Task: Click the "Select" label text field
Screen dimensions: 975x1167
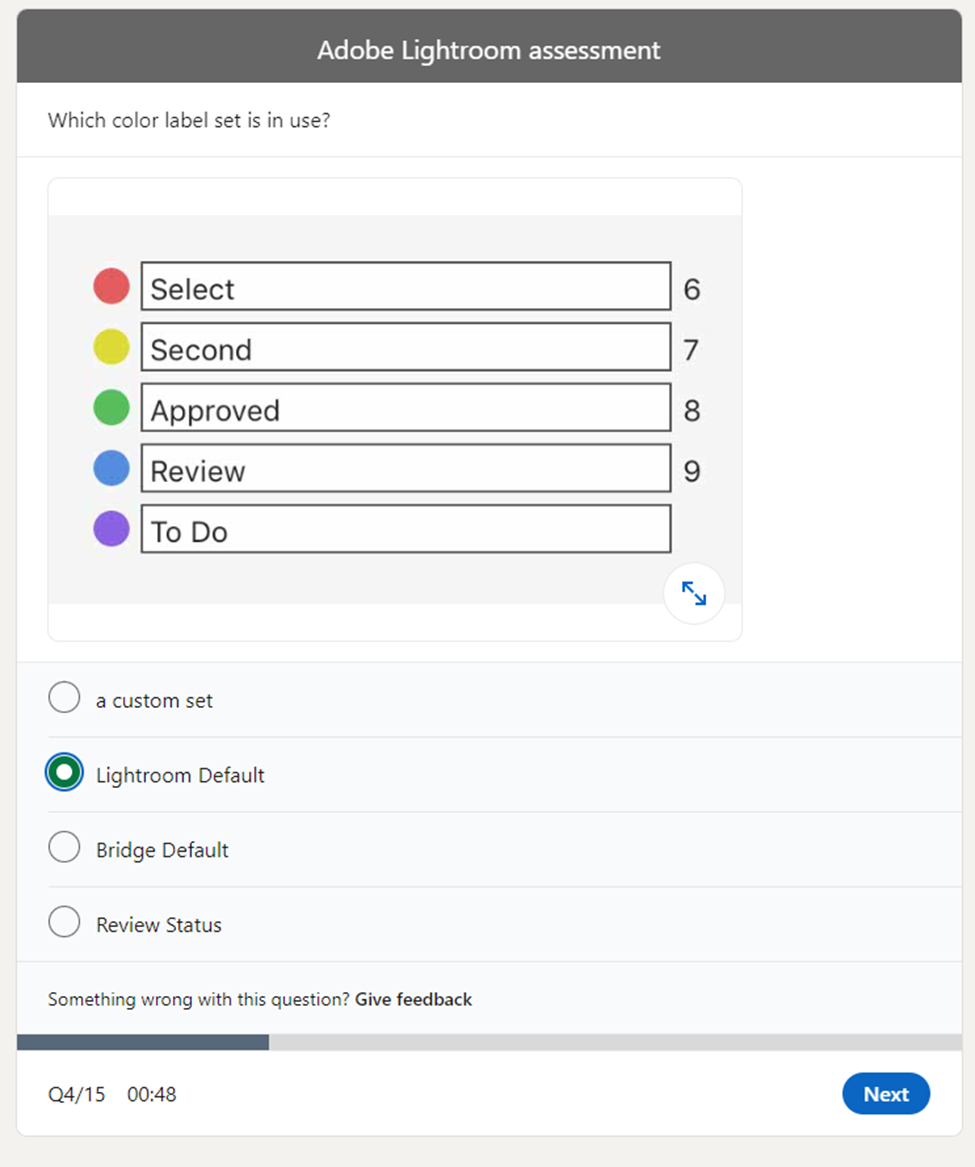Action: tap(405, 286)
